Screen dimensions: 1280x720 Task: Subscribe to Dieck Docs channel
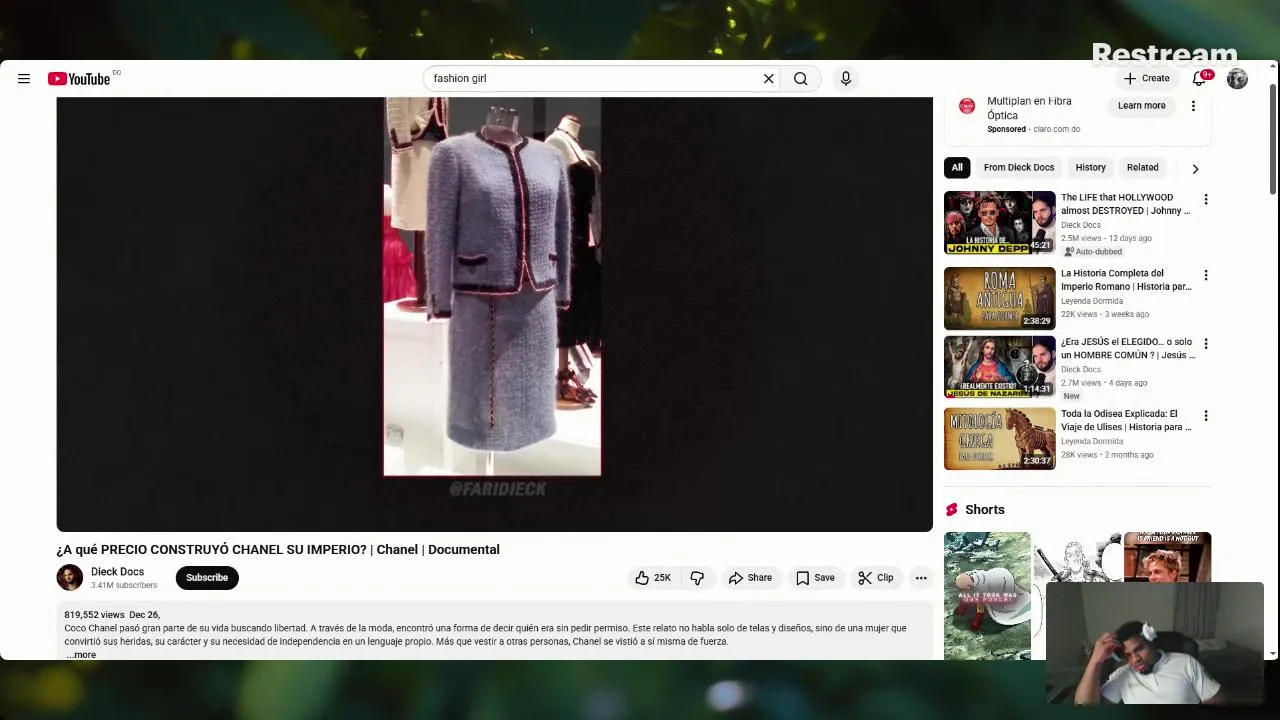207,578
